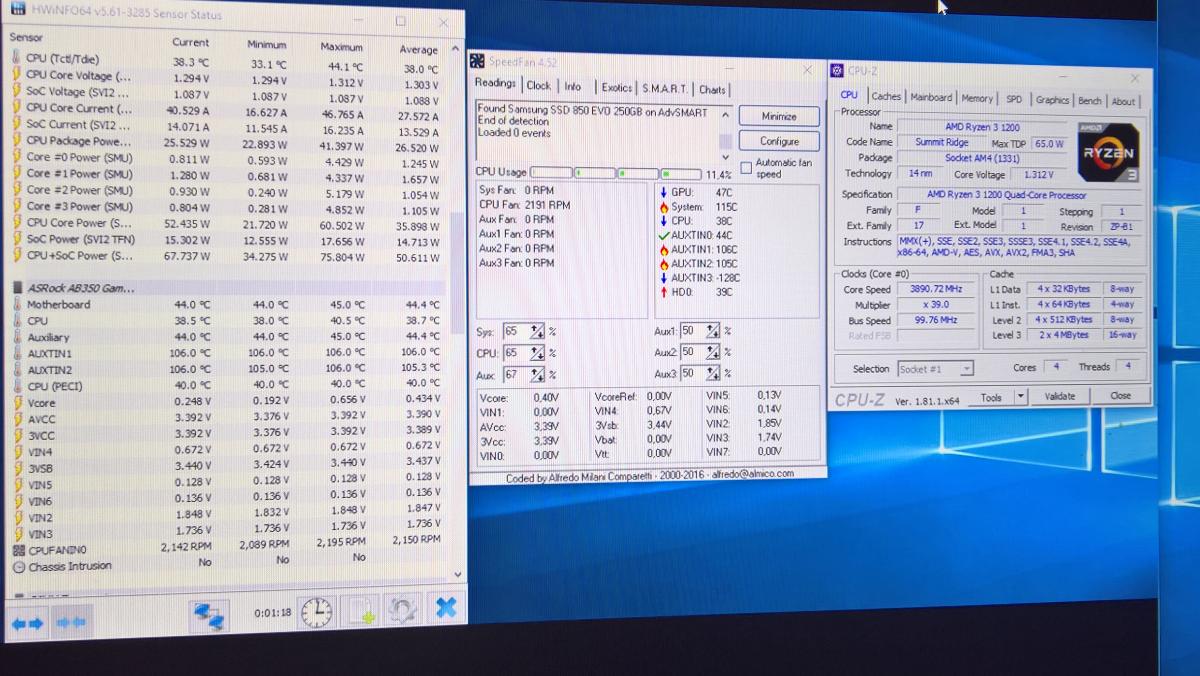The width and height of the screenshot is (1200, 676).
Task: Enable Automatic fan speed checkbox in SpeedFan
Action: click(746, 168)
